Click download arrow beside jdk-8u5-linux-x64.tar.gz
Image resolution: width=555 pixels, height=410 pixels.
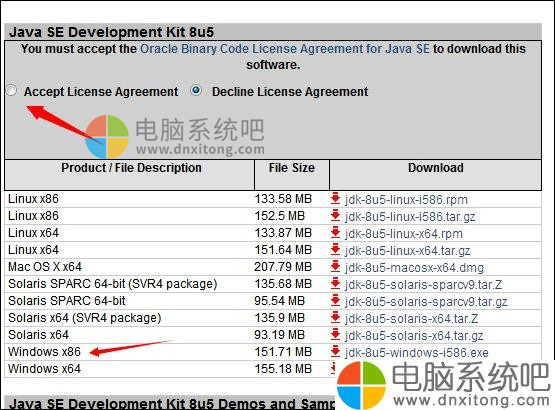(x=335, y=250)
